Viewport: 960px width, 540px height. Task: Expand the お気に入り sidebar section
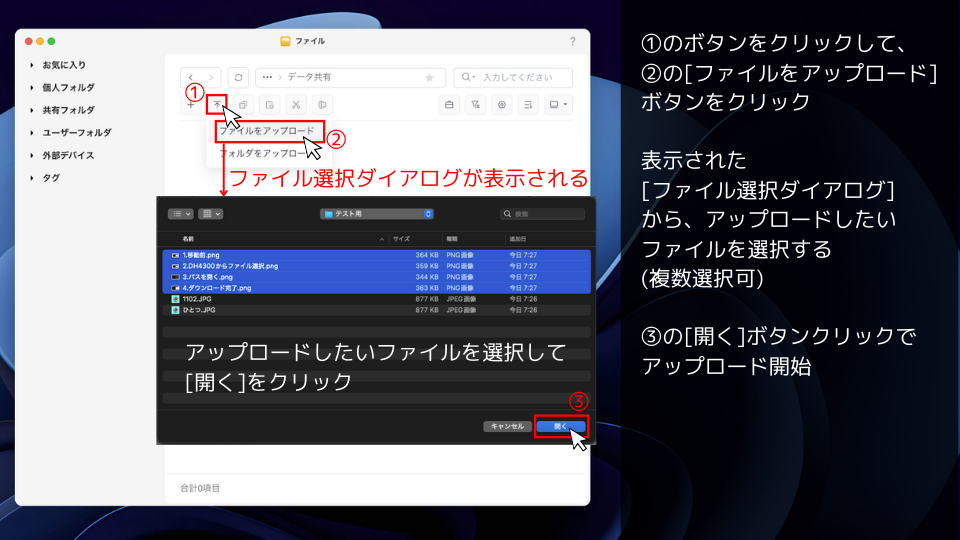[x=31, y=65]
